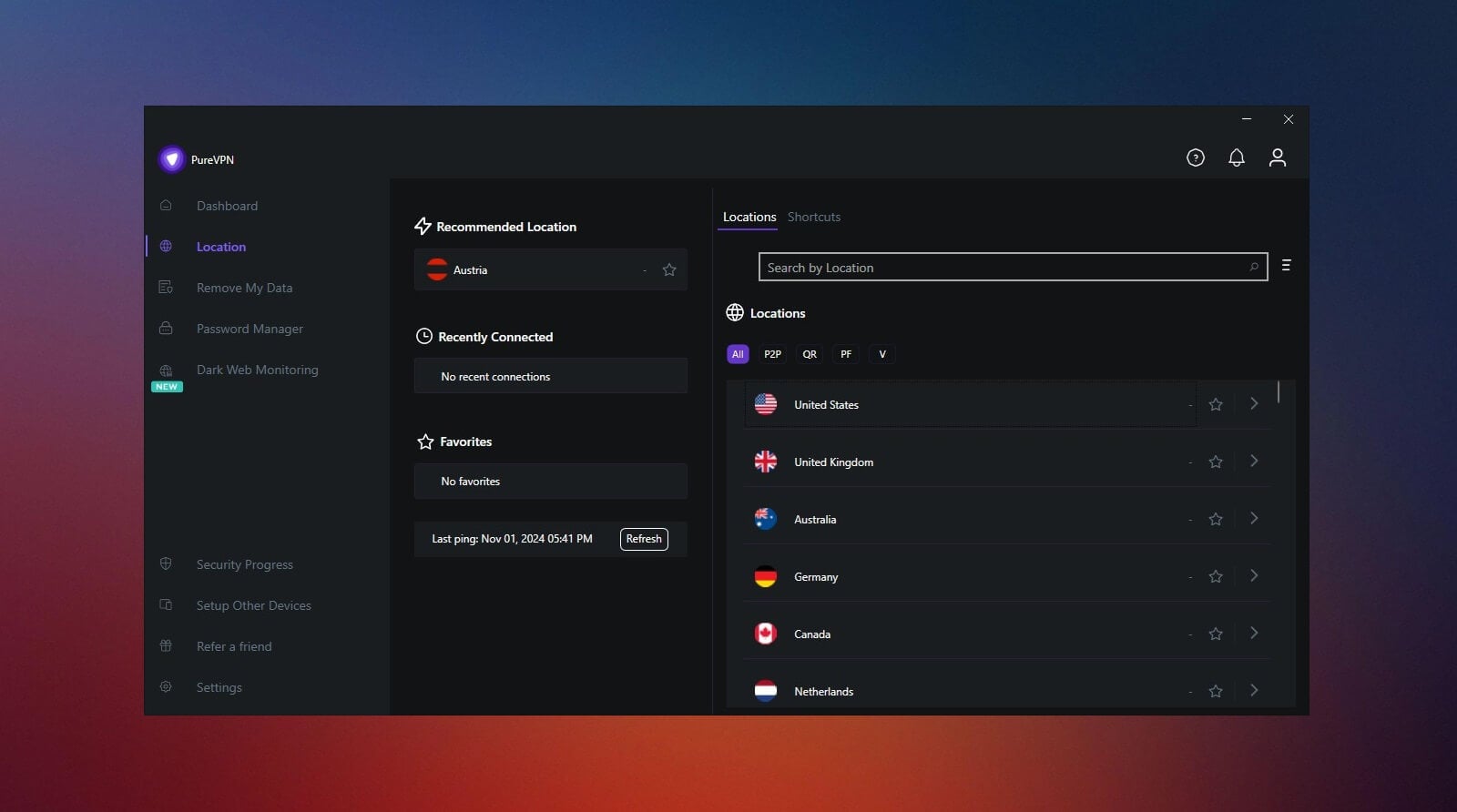Favorite United Kingdom with its star
1457x812 pixels.
[1216, 462]
